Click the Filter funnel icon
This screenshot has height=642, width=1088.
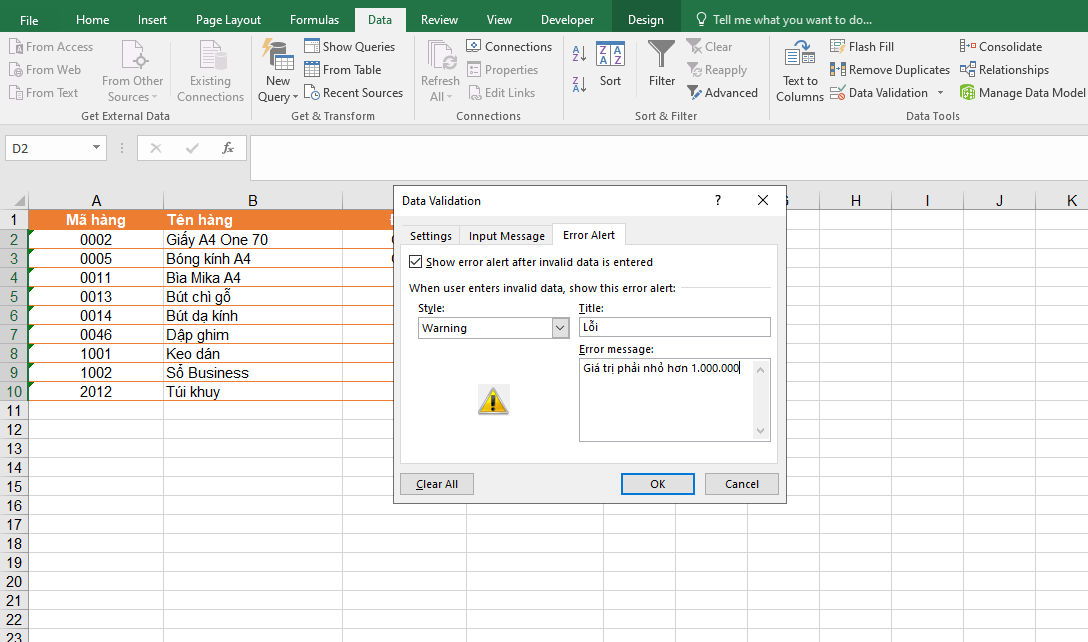tap(661, 55)
